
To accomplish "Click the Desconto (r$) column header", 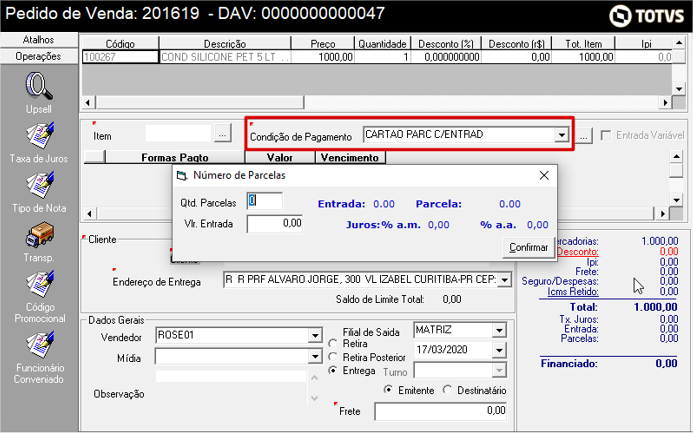I will 516,44.
